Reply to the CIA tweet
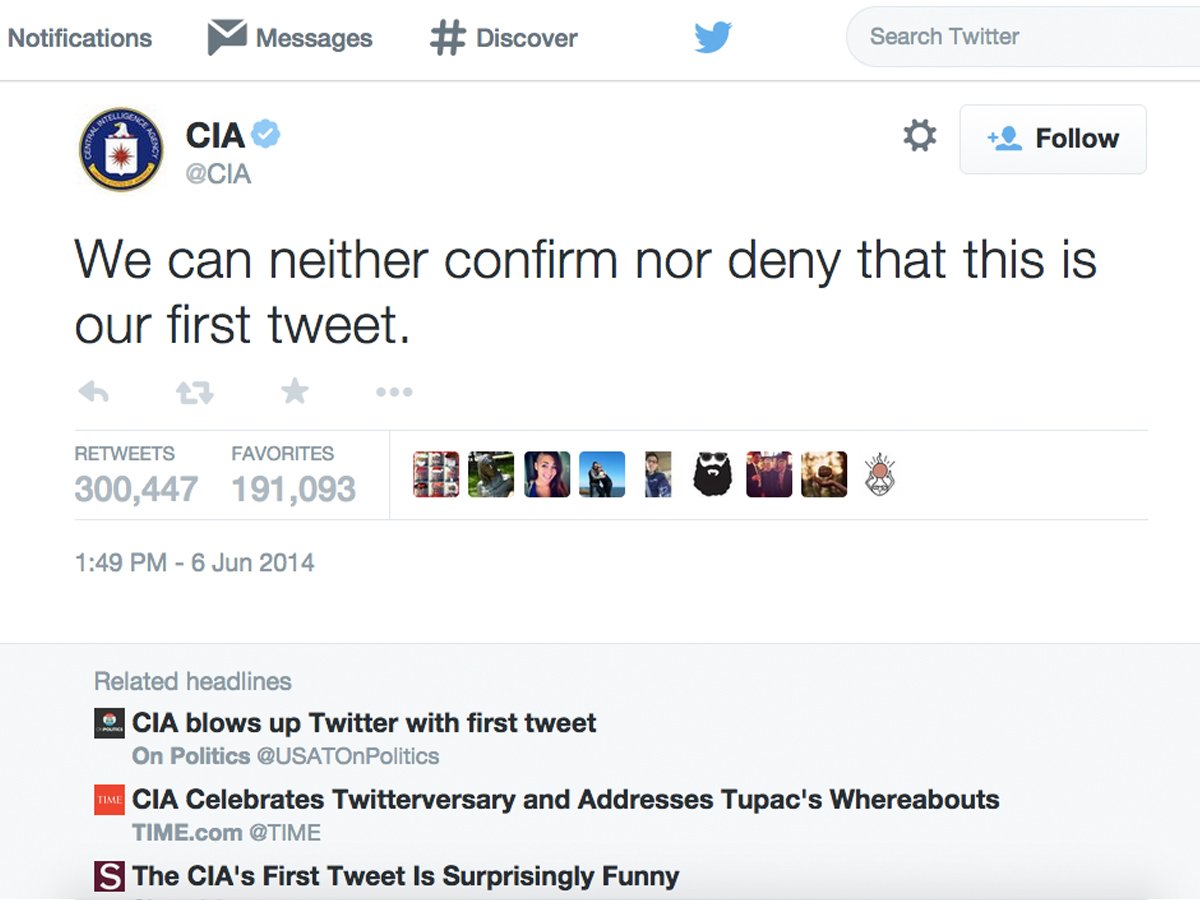Screen dimensions: 1200x900 pos(93,392)
